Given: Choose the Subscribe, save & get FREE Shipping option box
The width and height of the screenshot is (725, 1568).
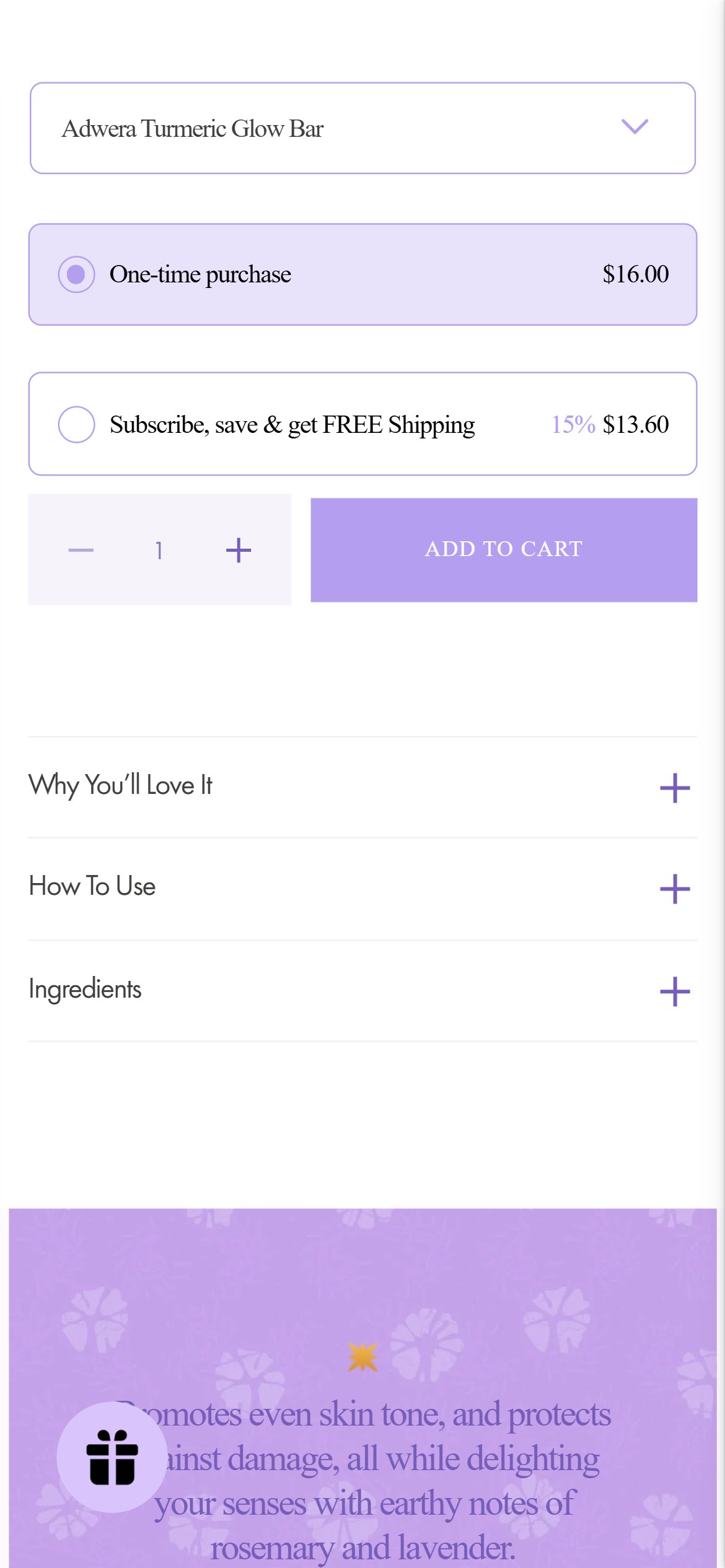Looking at the screenshot, I should tap(362, 424).
